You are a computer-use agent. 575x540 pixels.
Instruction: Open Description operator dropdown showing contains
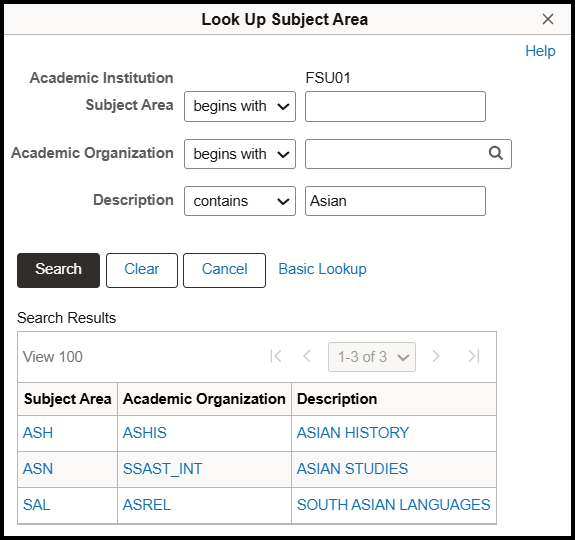pos(240,201)
